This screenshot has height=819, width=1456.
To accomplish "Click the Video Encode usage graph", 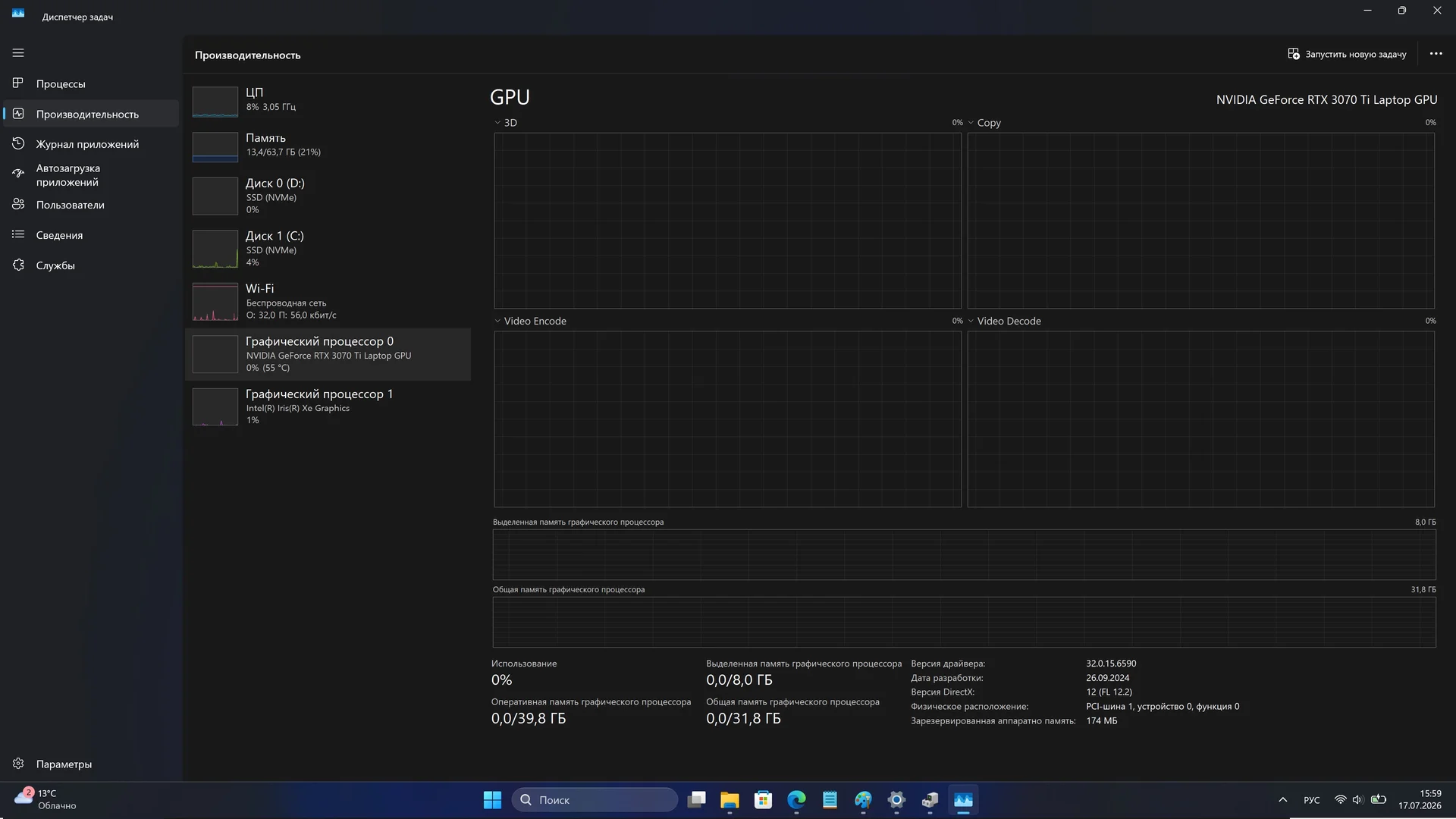I will click(x=727, y=419).
